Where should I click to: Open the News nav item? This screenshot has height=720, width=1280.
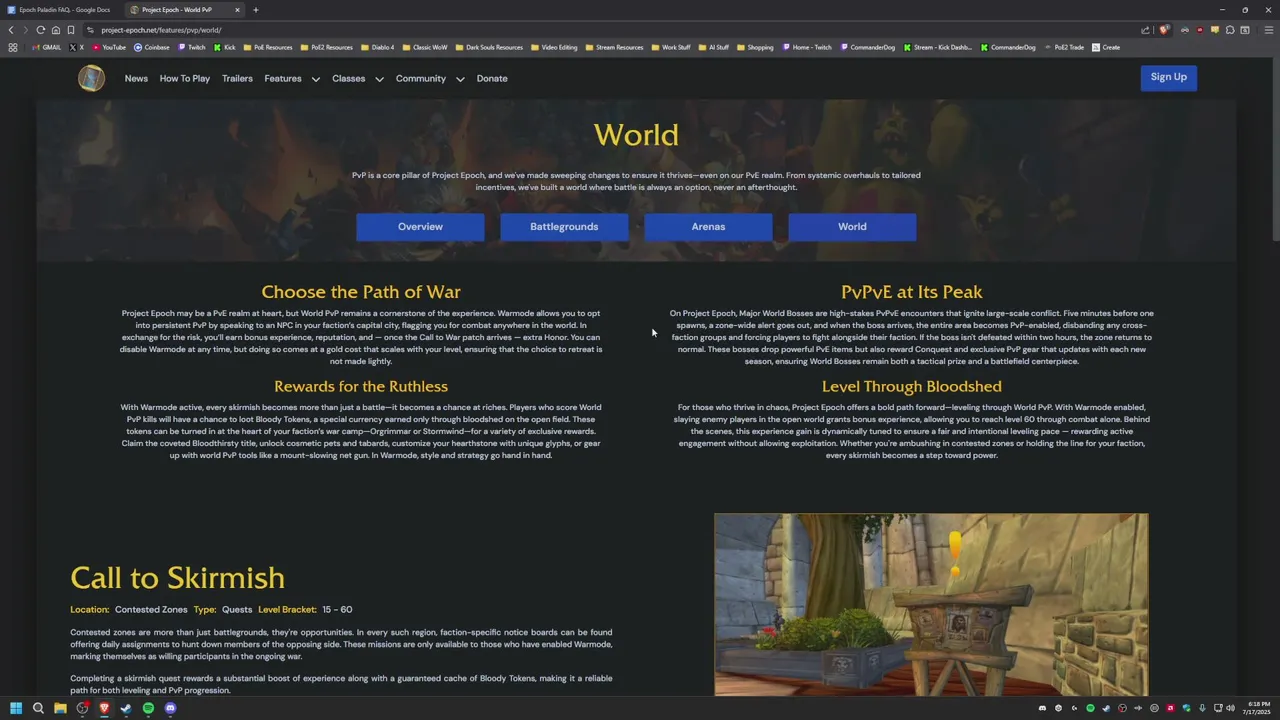pos(136,78)
